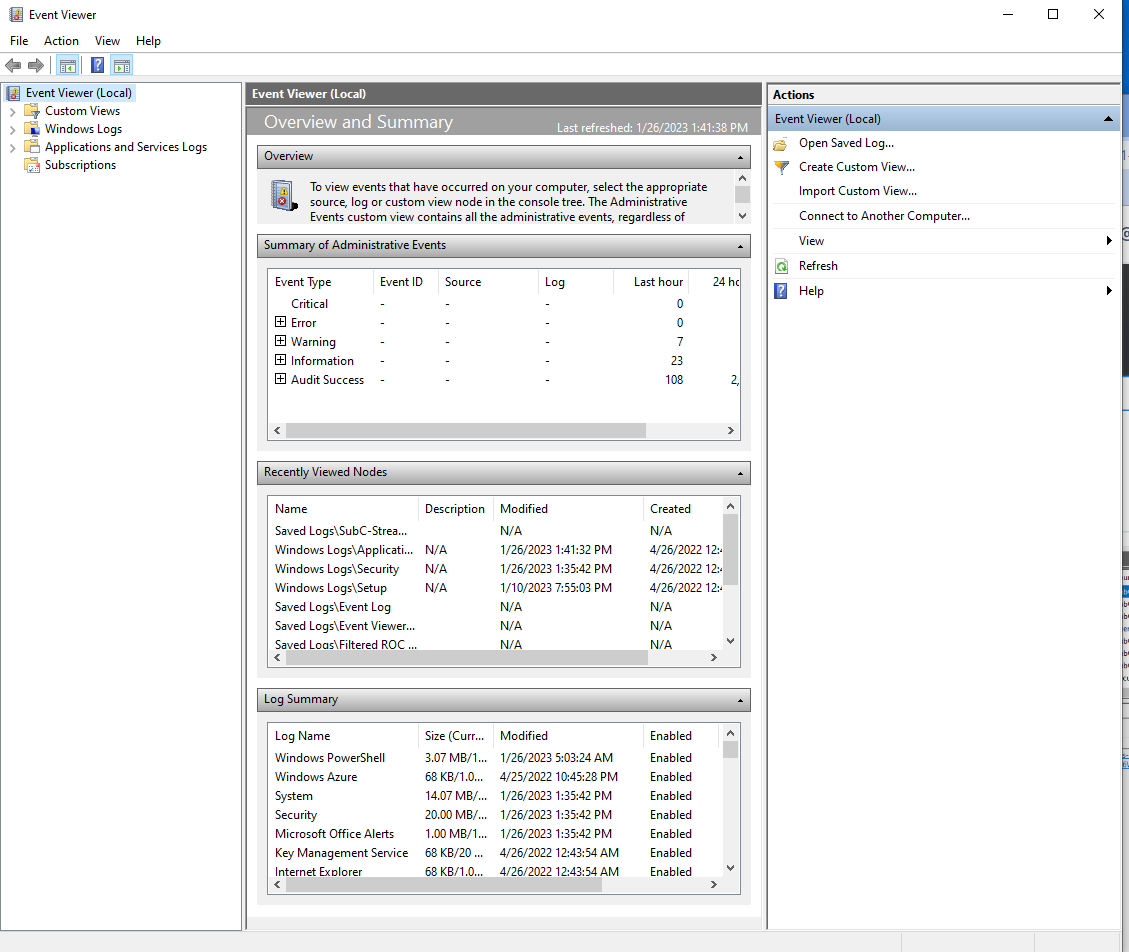Click the green Refresh icon in Actions

coord(781,266)
